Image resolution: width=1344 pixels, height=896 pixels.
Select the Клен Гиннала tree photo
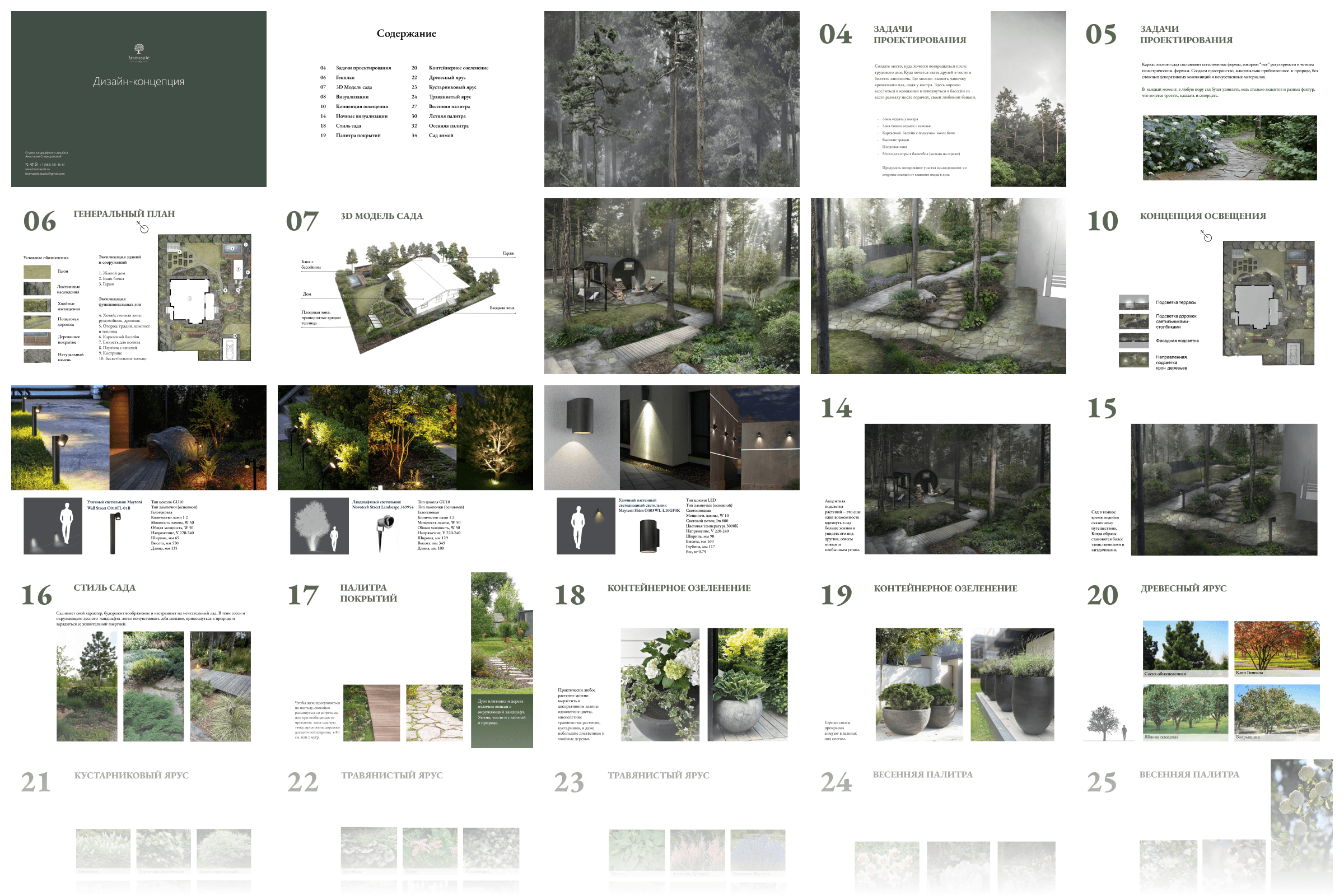[x=1277, y=645]
